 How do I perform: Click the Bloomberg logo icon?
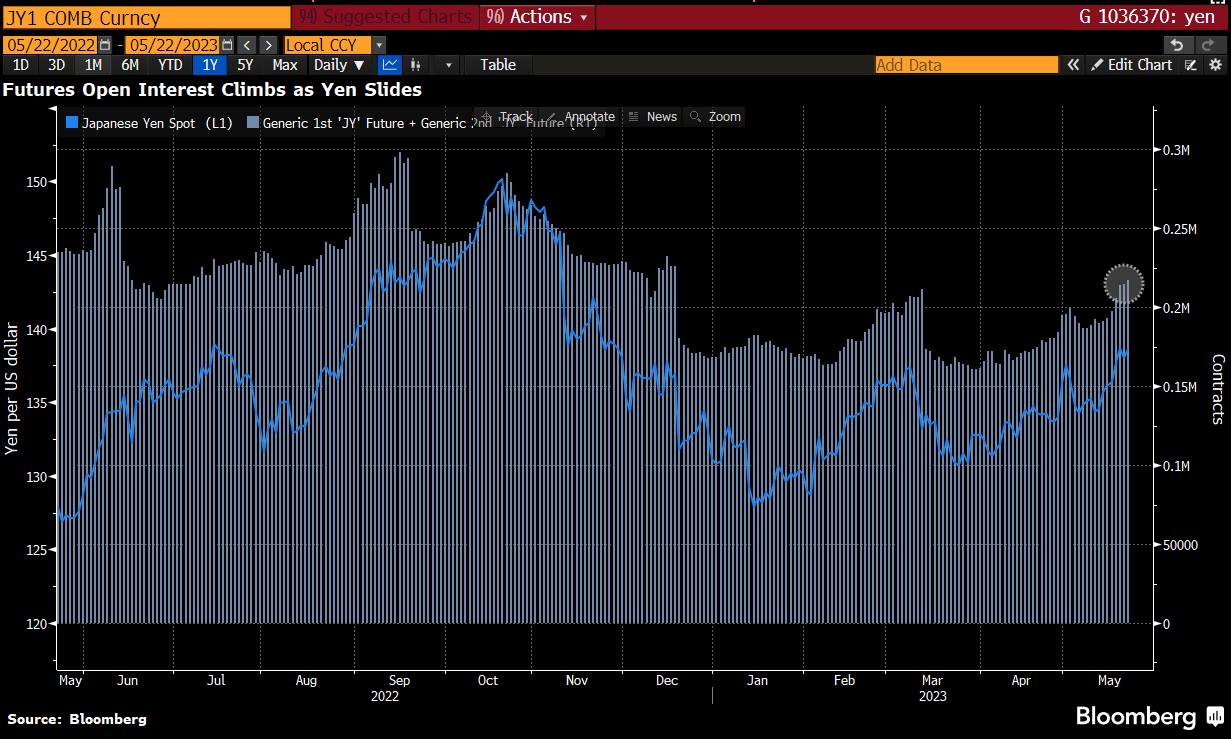[1215, 716]
